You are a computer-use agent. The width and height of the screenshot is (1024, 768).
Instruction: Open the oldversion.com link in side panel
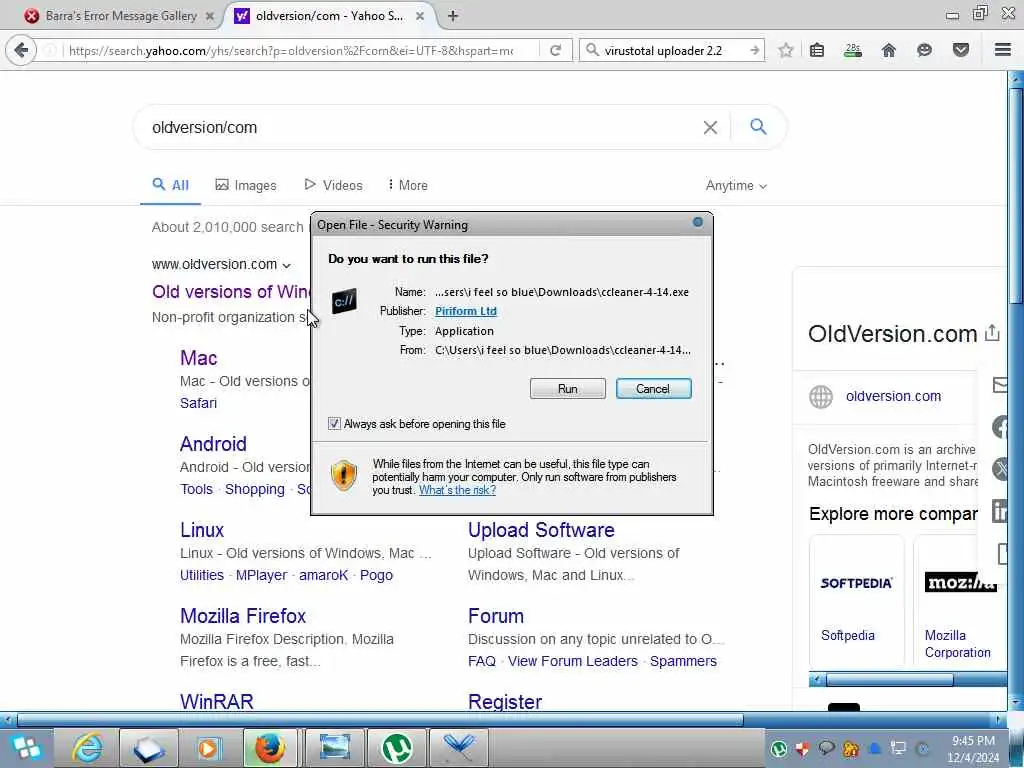click(893, 396)
